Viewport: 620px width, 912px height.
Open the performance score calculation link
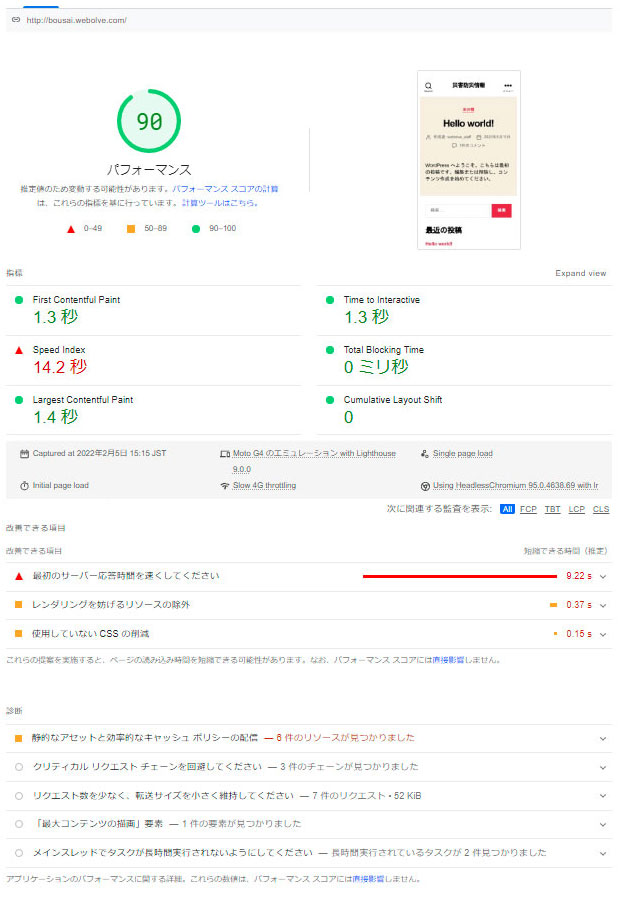click(225, 189)
